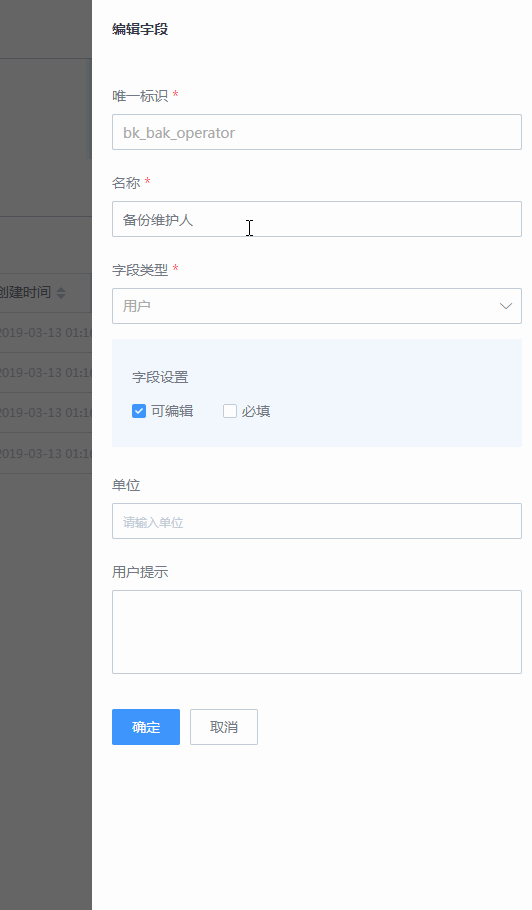Image resolution: width=532 pixels, height=910 pixels.
Task: Click the 唯一标识 input field bk_bak_operator
Action: click(317, 132)
